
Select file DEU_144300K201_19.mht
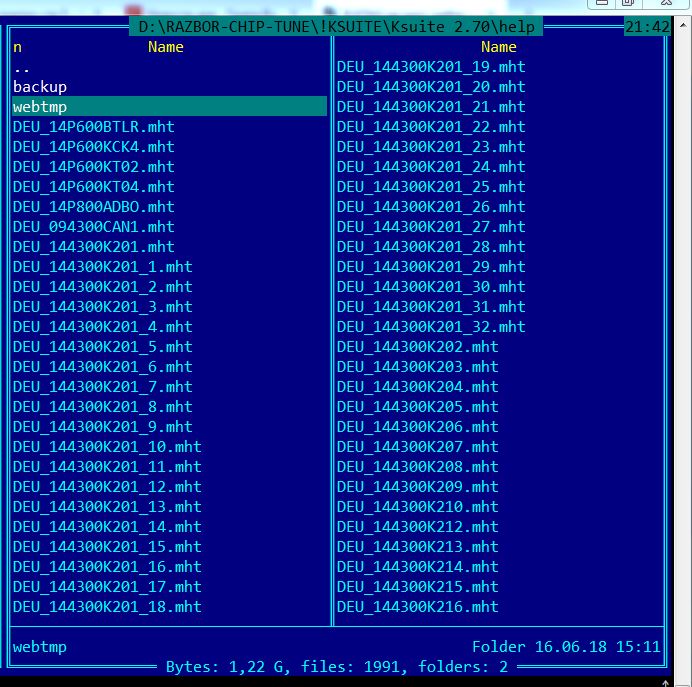[431, 67]
